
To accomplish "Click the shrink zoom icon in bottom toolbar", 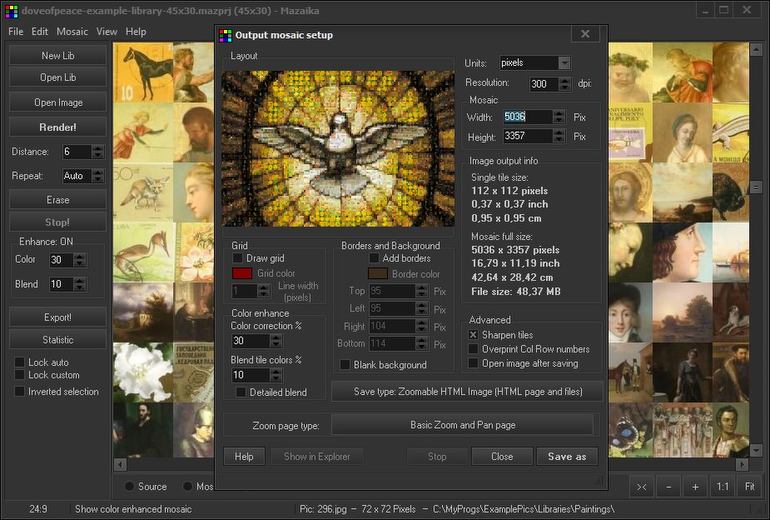I will (641, 487).
